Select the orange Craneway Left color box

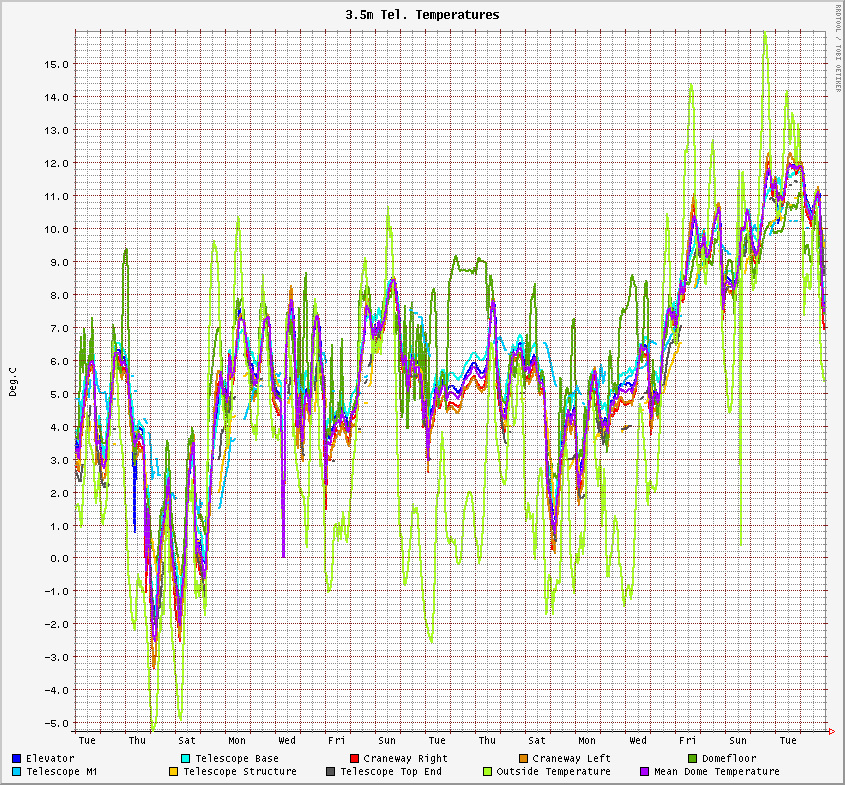(x=523, y=759)
